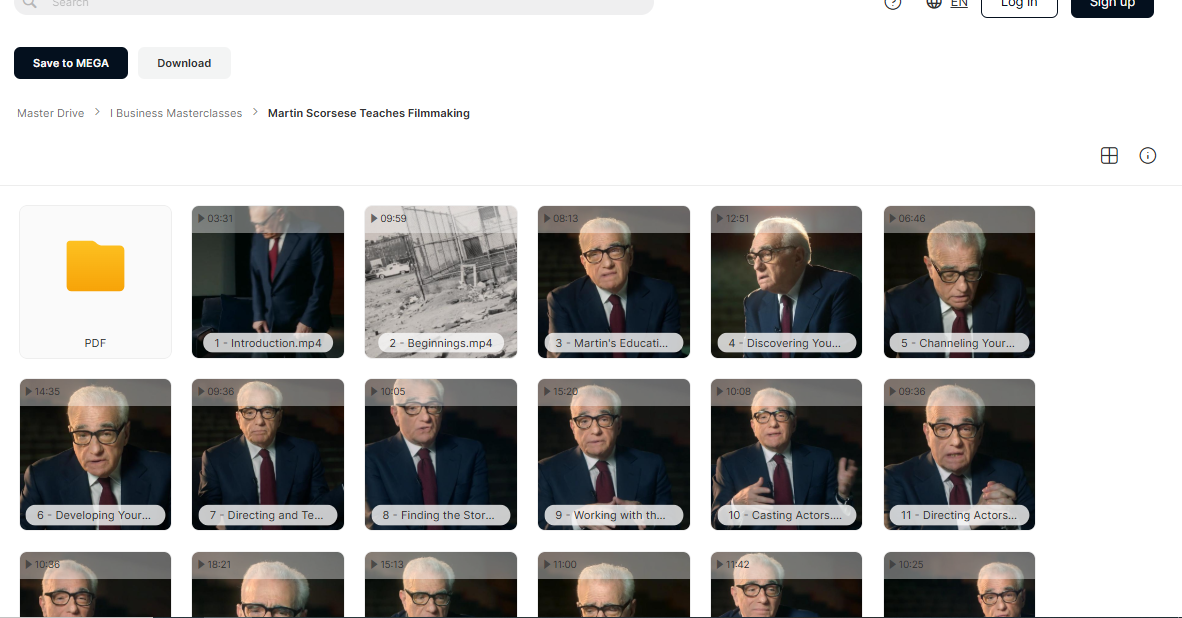Open 2 - Beginnings.mp4 video
This screenshot has width=1182, height=618.
tap(441, 282)
